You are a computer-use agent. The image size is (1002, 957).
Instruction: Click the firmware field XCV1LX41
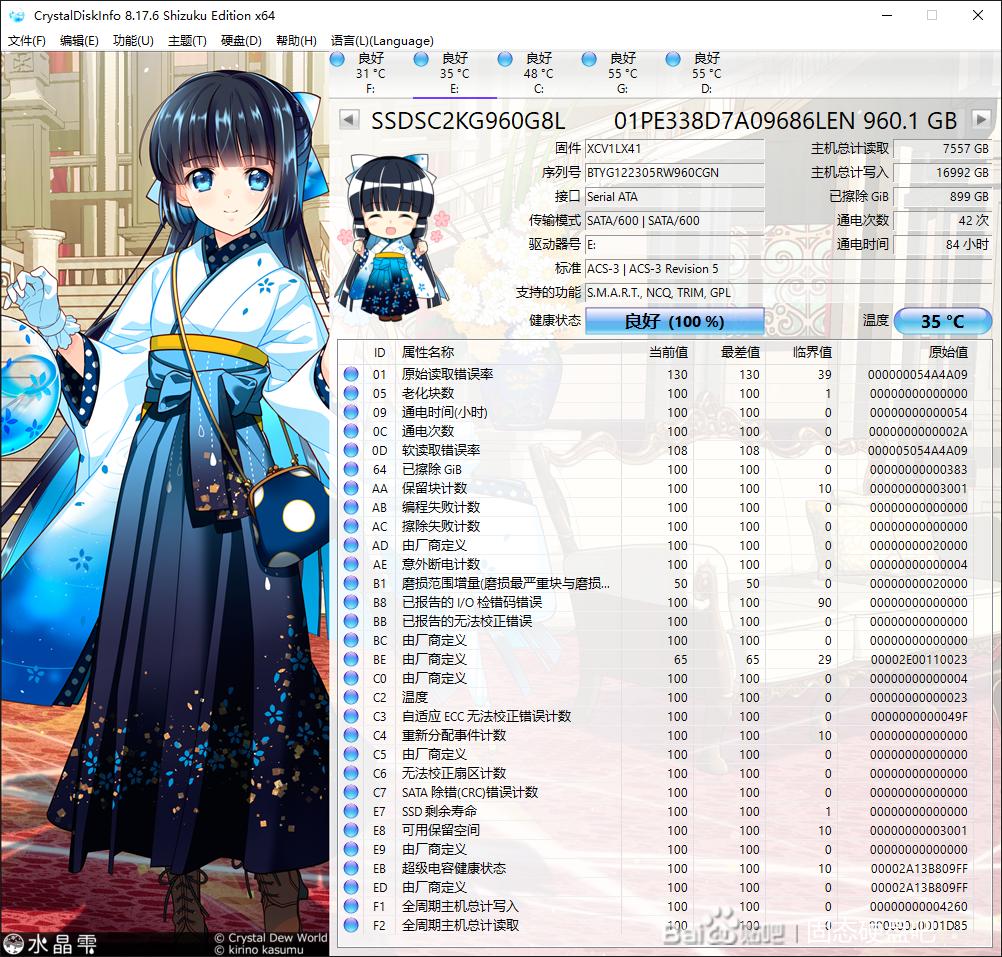tap(674, 148)
